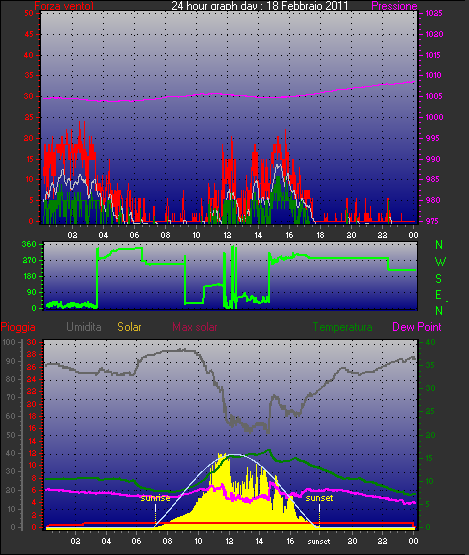Click the 360 degree direction scale value
Viewport: 469px width, 555px height.
tap(29, 244)
